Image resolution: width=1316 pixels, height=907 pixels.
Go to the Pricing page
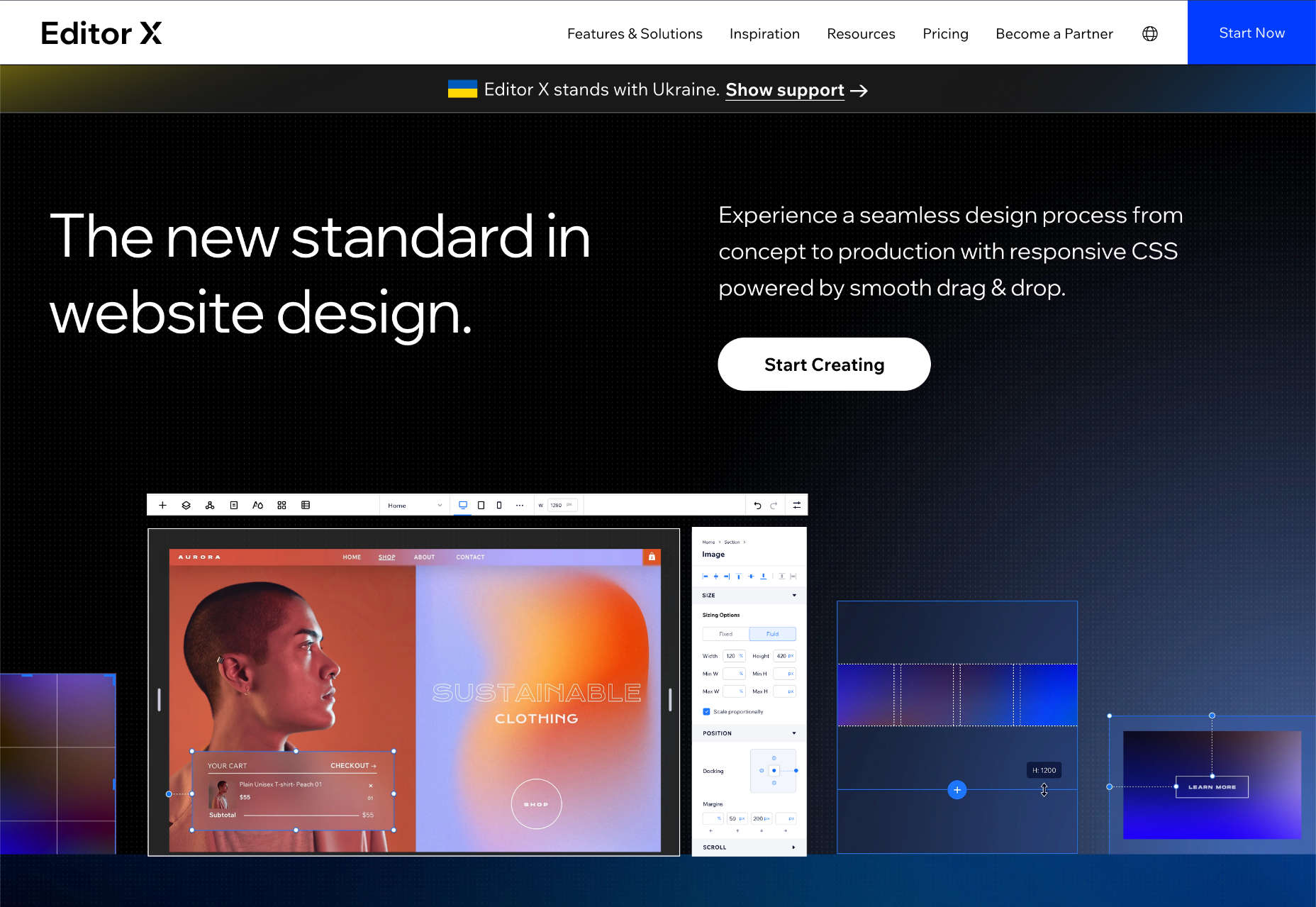945,33
